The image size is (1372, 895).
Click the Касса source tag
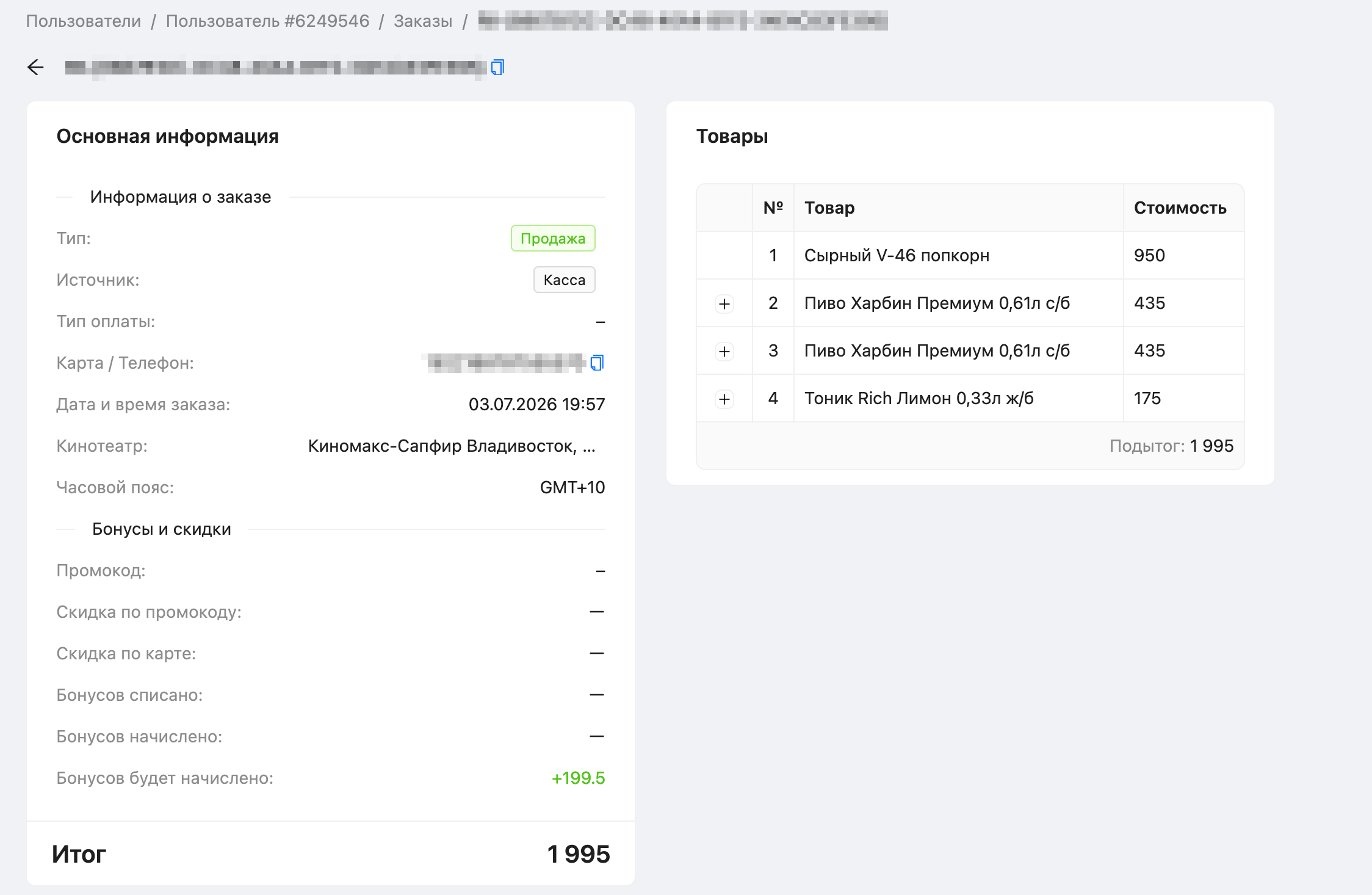coord(565,280)
